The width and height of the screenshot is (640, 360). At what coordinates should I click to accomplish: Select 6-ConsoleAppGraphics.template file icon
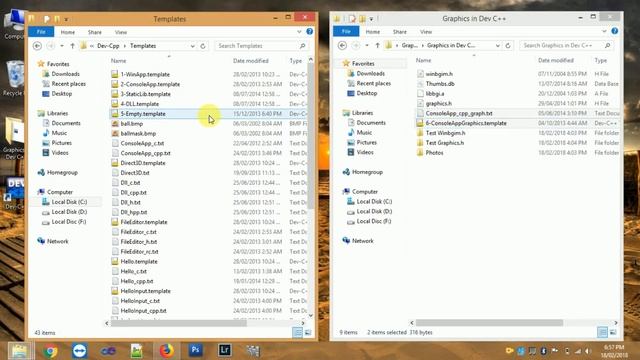tap(420, 123)
